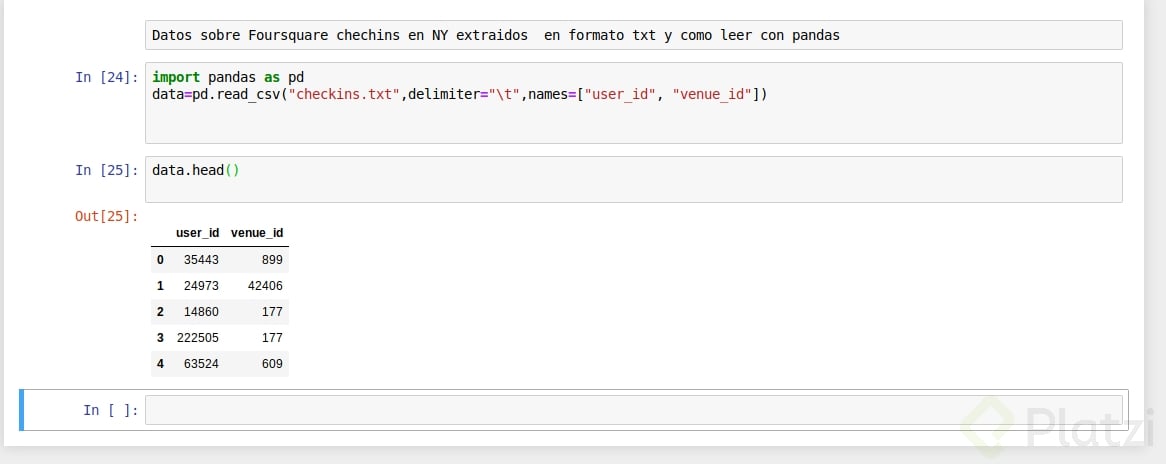
Task: Click the Out[25] output prompt
Action: [107, 216]
